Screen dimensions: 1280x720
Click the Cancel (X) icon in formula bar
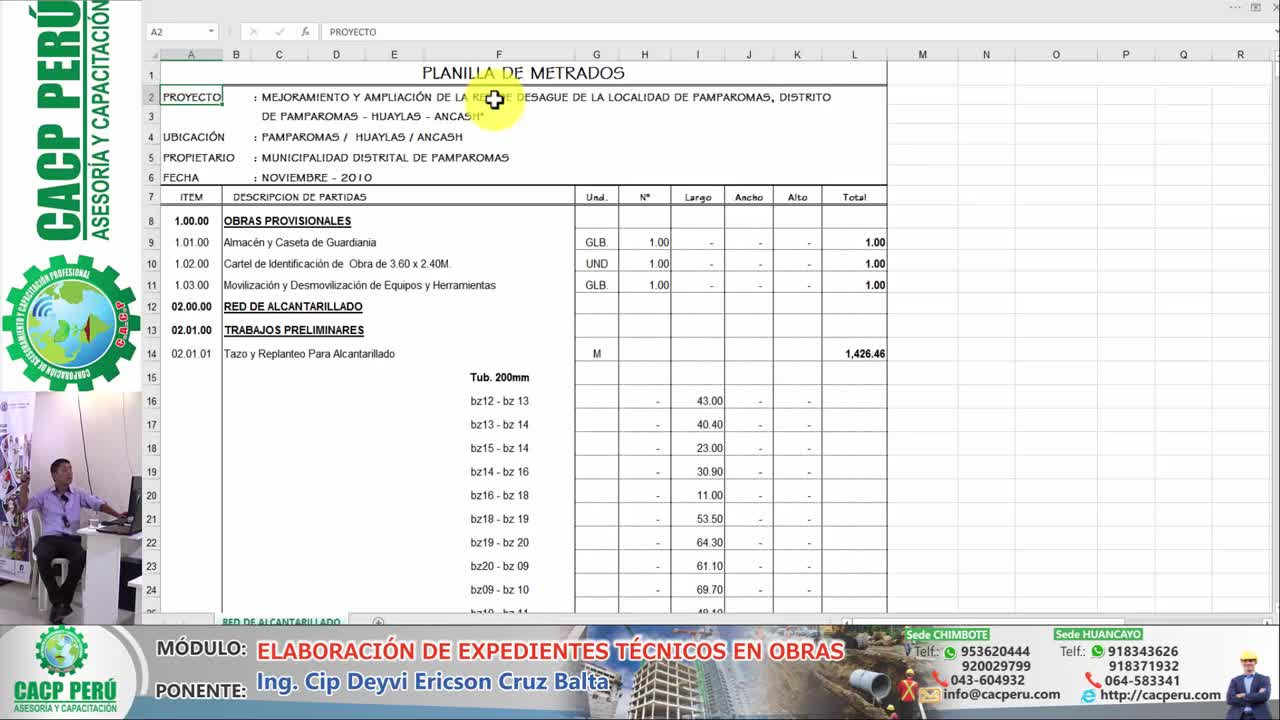coord(255,31)
